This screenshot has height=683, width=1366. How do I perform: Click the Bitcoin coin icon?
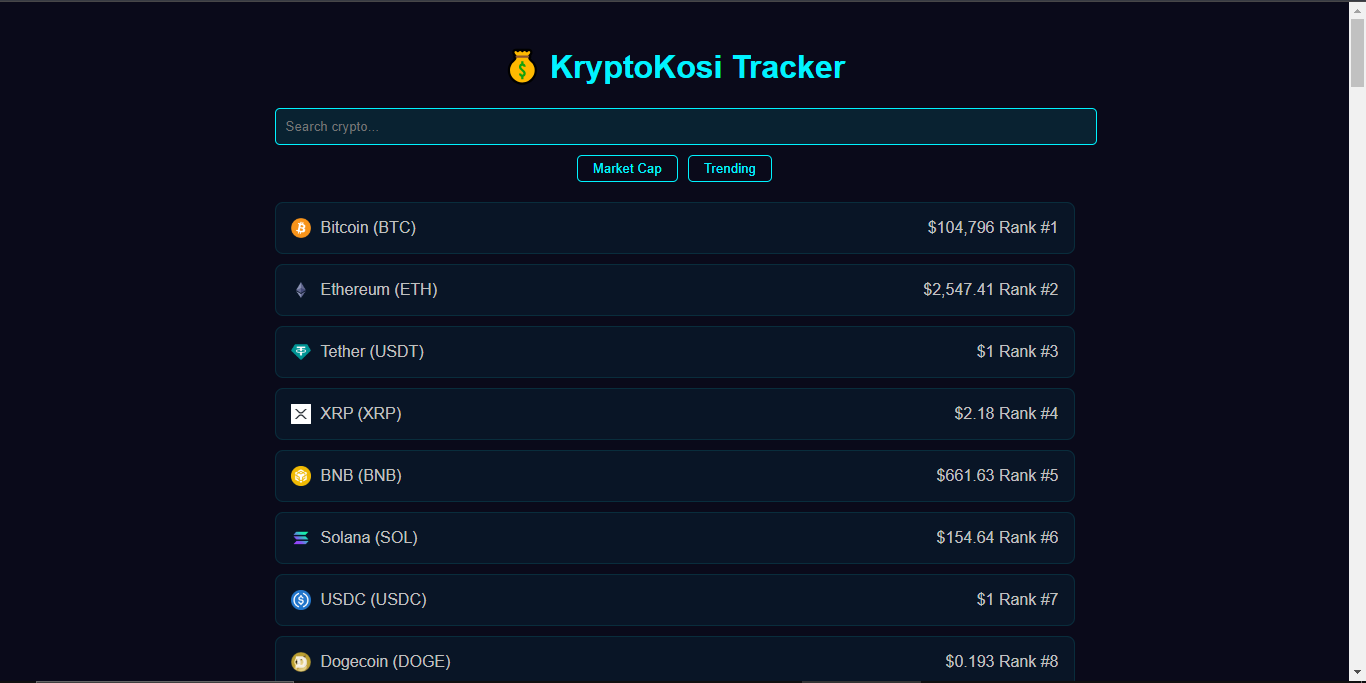coord(301,227)
